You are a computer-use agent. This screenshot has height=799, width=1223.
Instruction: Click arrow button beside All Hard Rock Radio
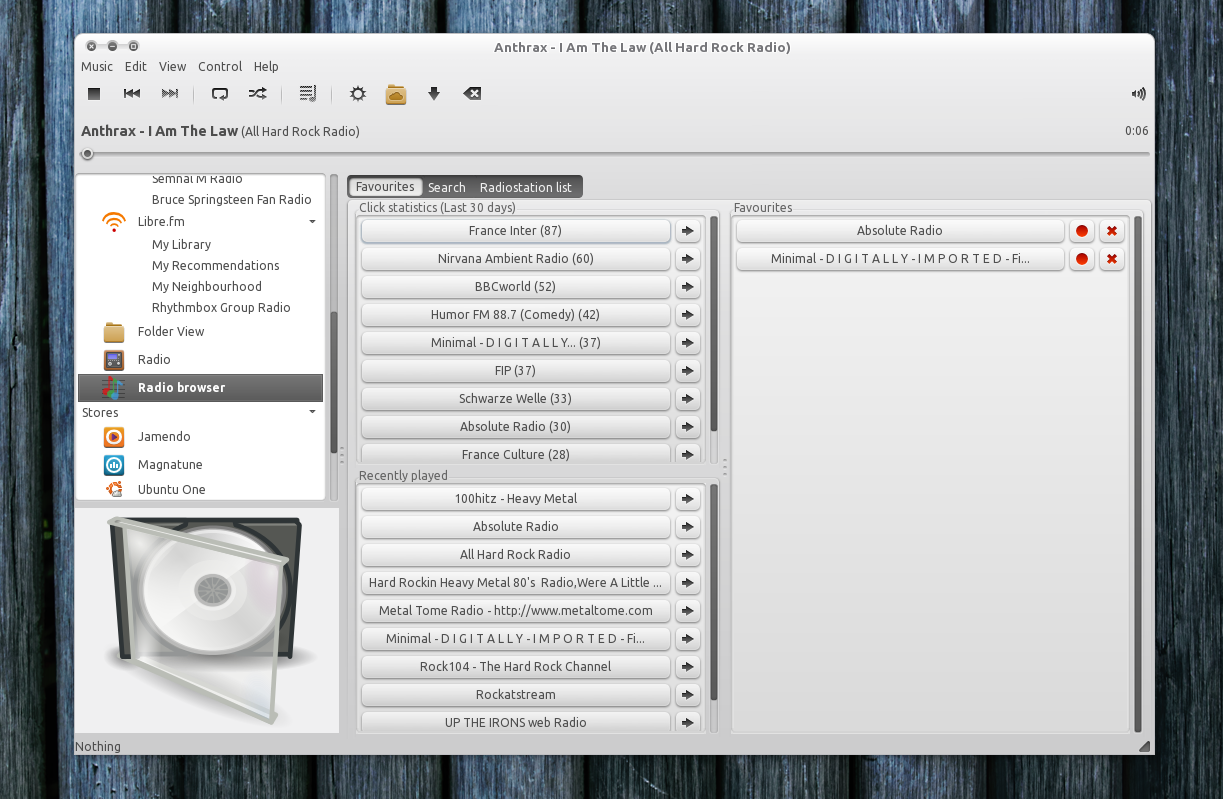coord(687,555)
